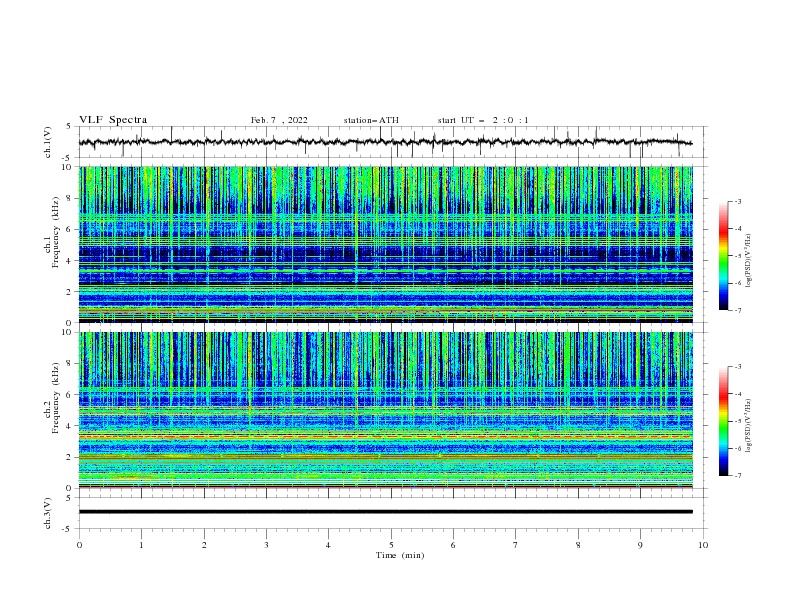Click the "ch.2 Frequency (kHz)" axis label
The width and height of the screenshot is (792, 612).
[x=52, y=398]
